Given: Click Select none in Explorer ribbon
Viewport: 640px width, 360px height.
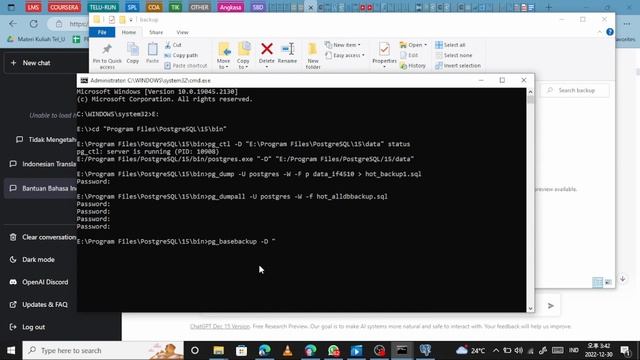Looking at the screenshot, I should pyautogui.click(x=453, y=55).
